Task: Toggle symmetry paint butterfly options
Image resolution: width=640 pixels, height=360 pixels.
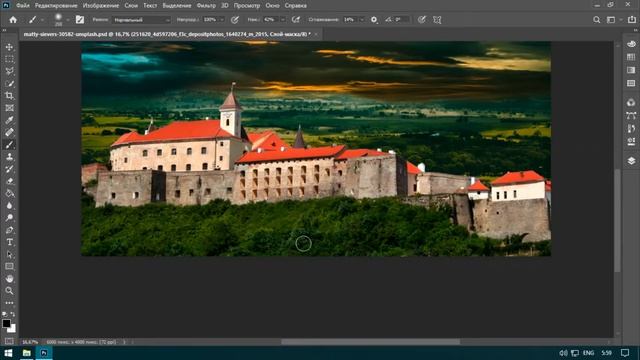Action: (x=437, y=20)
